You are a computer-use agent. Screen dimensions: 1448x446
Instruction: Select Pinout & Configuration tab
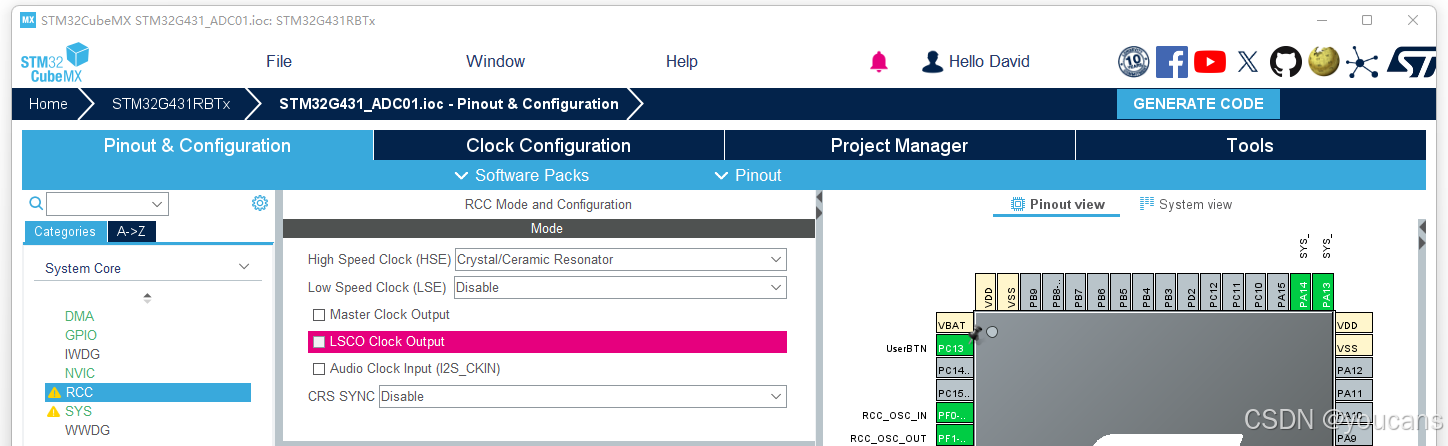(197, 145)
